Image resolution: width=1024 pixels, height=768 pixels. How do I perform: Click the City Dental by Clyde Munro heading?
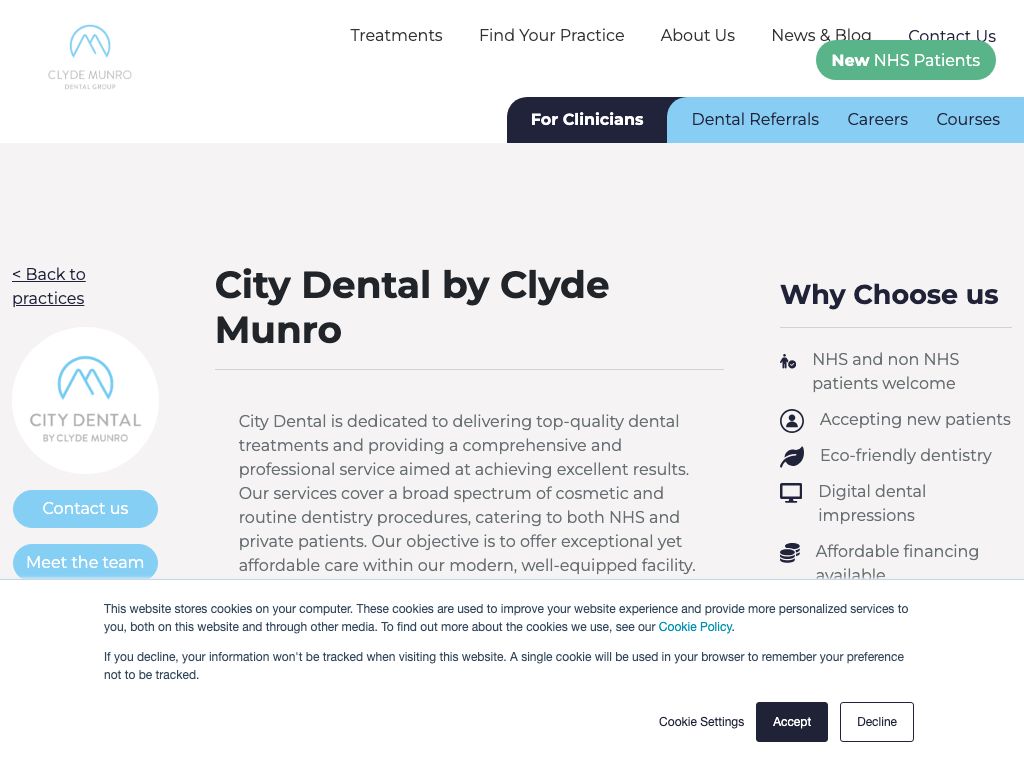click(x=411, y=307)
